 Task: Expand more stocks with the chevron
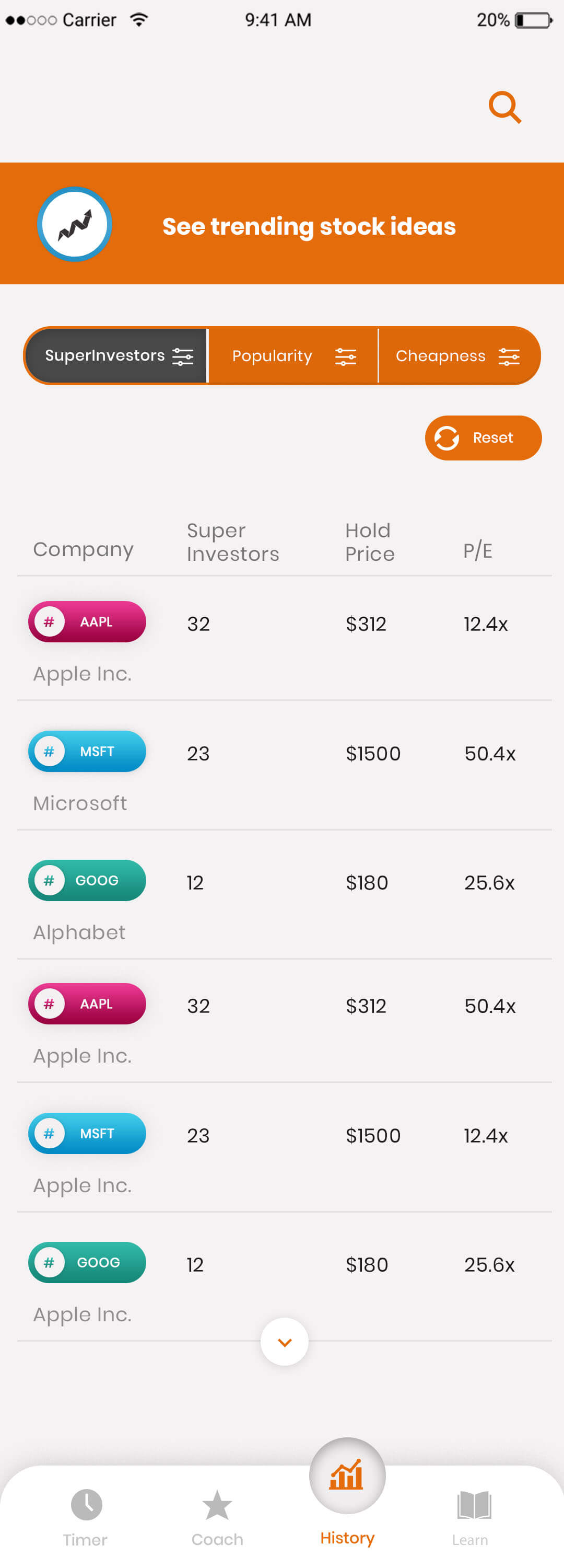(x=284, y=1342)
